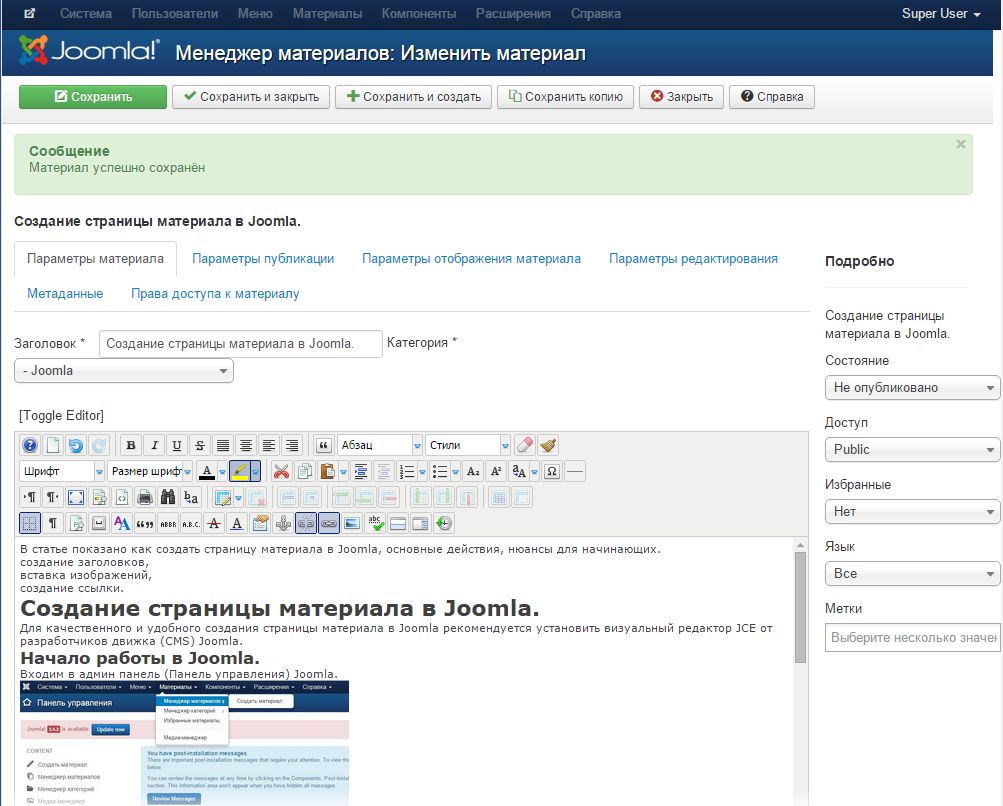The height and width of the screenshot is (806, 1003).
Task: Click the yellow highlight color swatch
Action: point(239,471)
